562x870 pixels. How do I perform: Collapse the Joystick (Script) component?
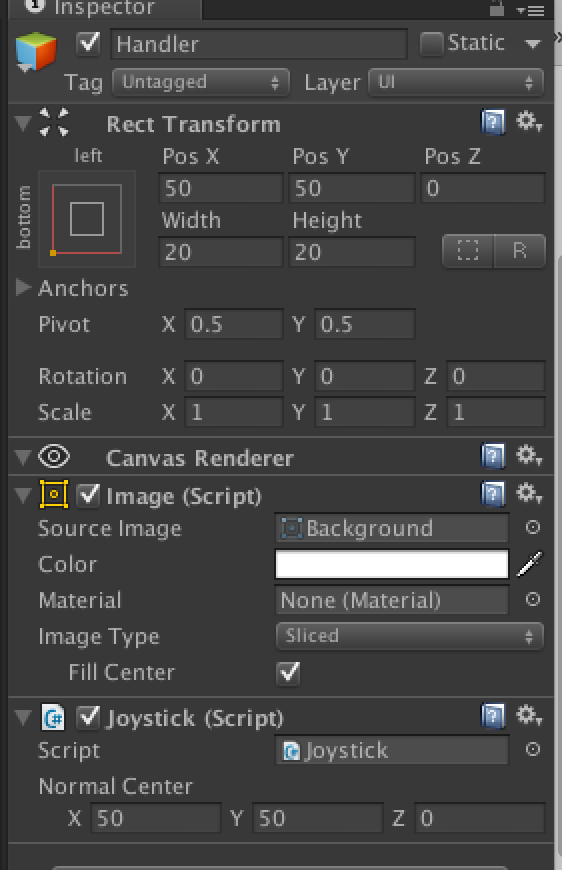tap(23, 717)
